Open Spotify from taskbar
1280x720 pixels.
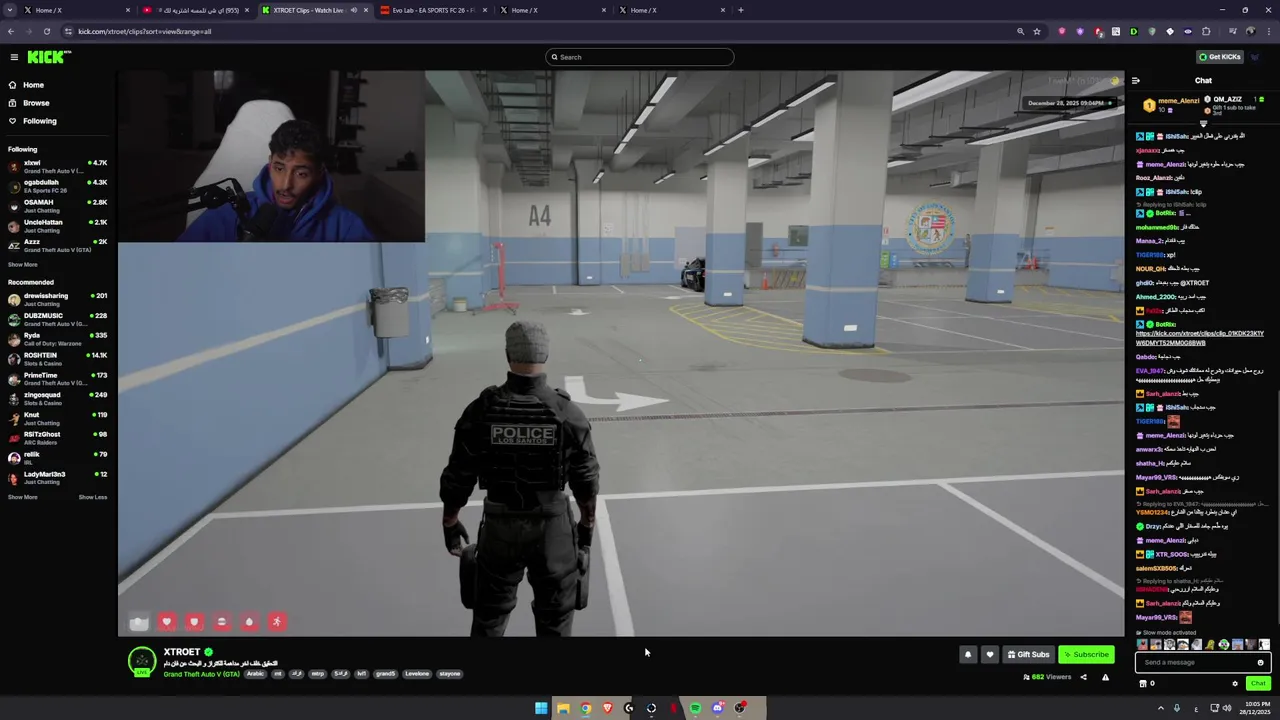(x=695, y=708)
